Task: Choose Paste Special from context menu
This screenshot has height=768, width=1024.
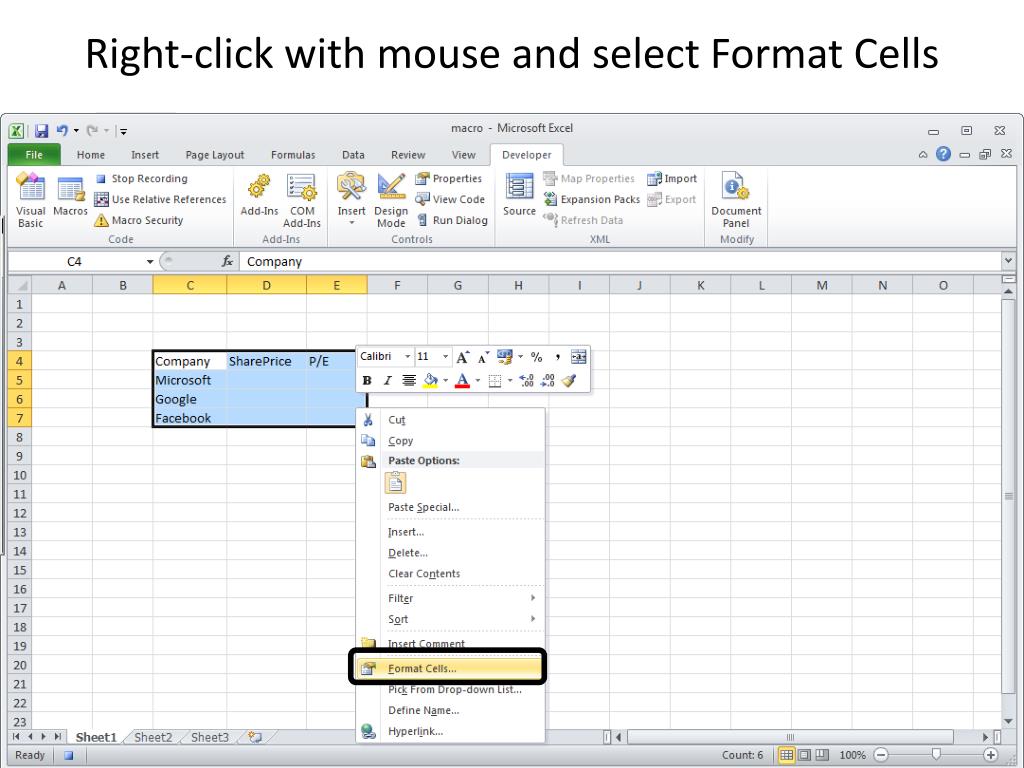Action: pos(451,507)
